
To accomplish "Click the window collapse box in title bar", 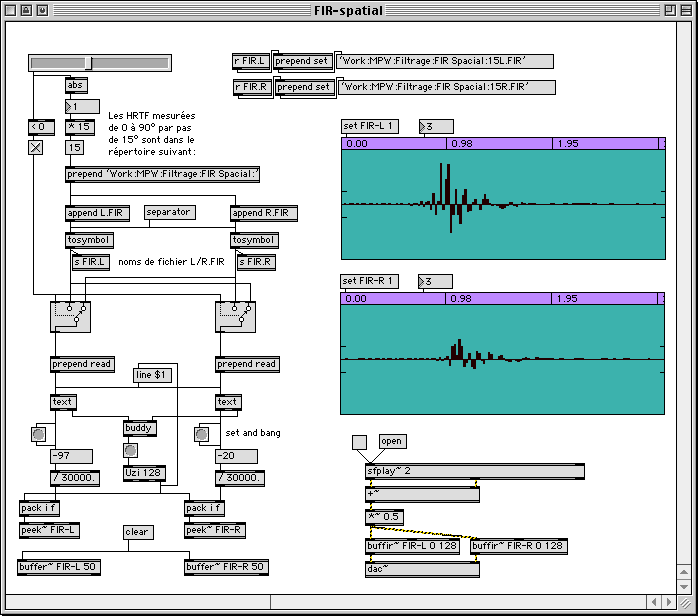I will click(x=686, y=10).
